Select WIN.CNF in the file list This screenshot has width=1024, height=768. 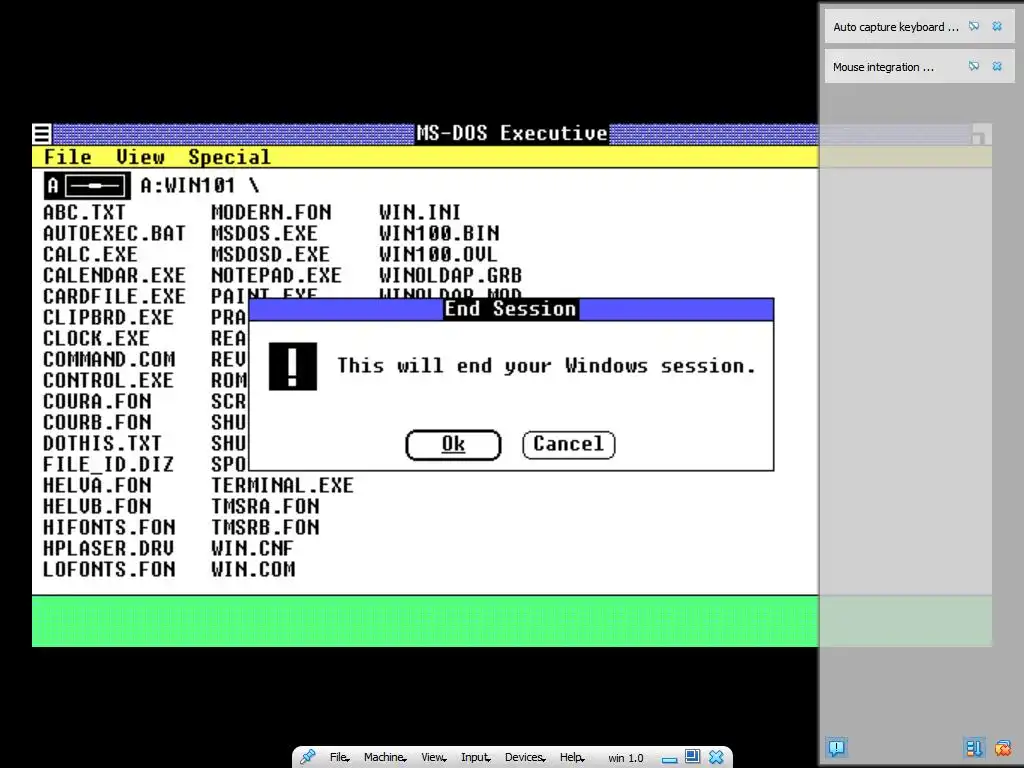pyautogui.click(x=252, y=549)
